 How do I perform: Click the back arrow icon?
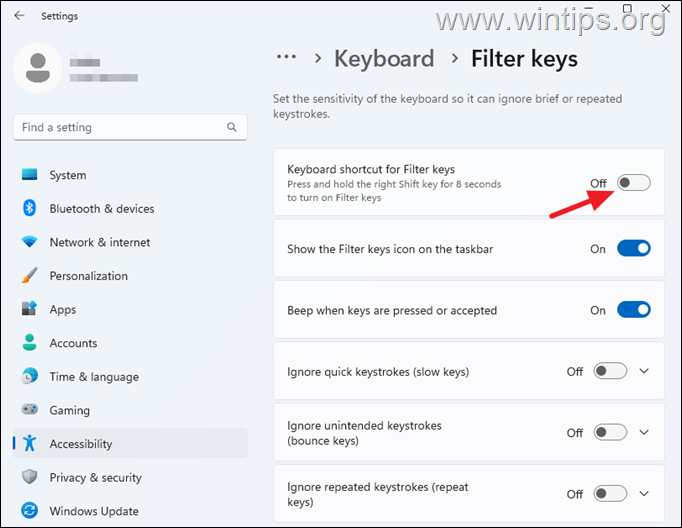(19, 16)
